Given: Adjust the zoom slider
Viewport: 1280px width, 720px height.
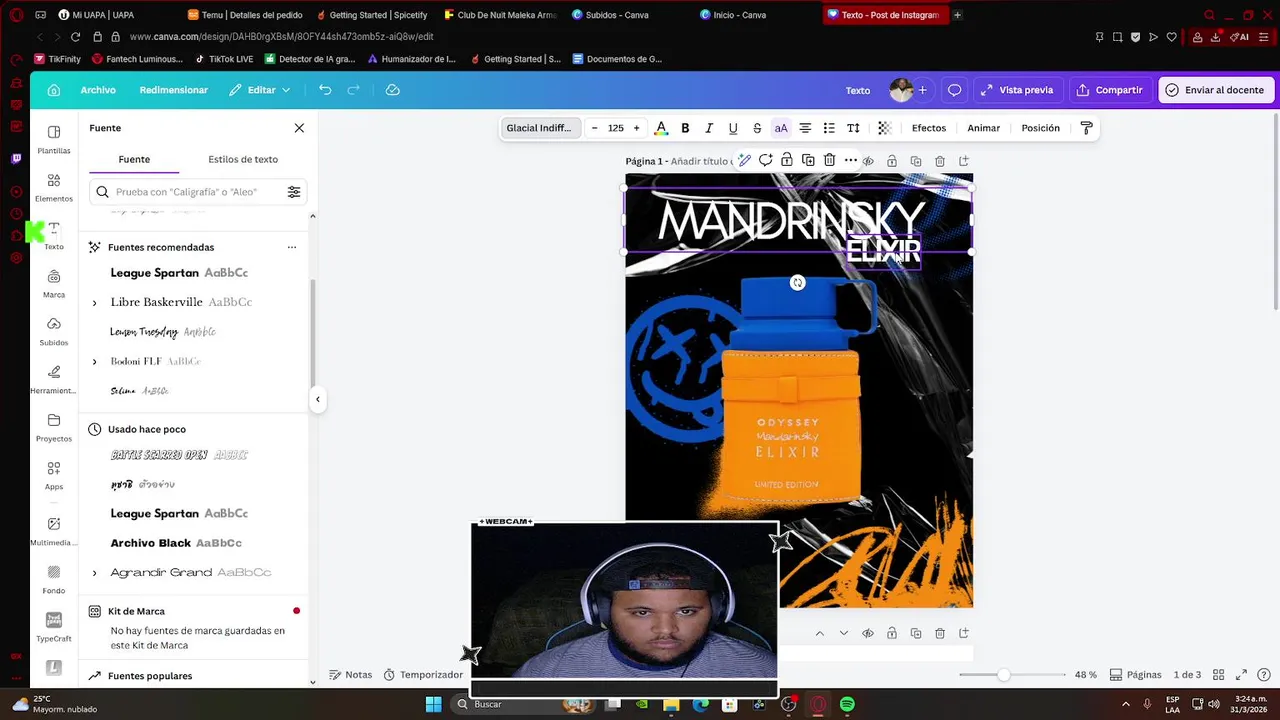Looking at the screenshot, I should 1003,675.
